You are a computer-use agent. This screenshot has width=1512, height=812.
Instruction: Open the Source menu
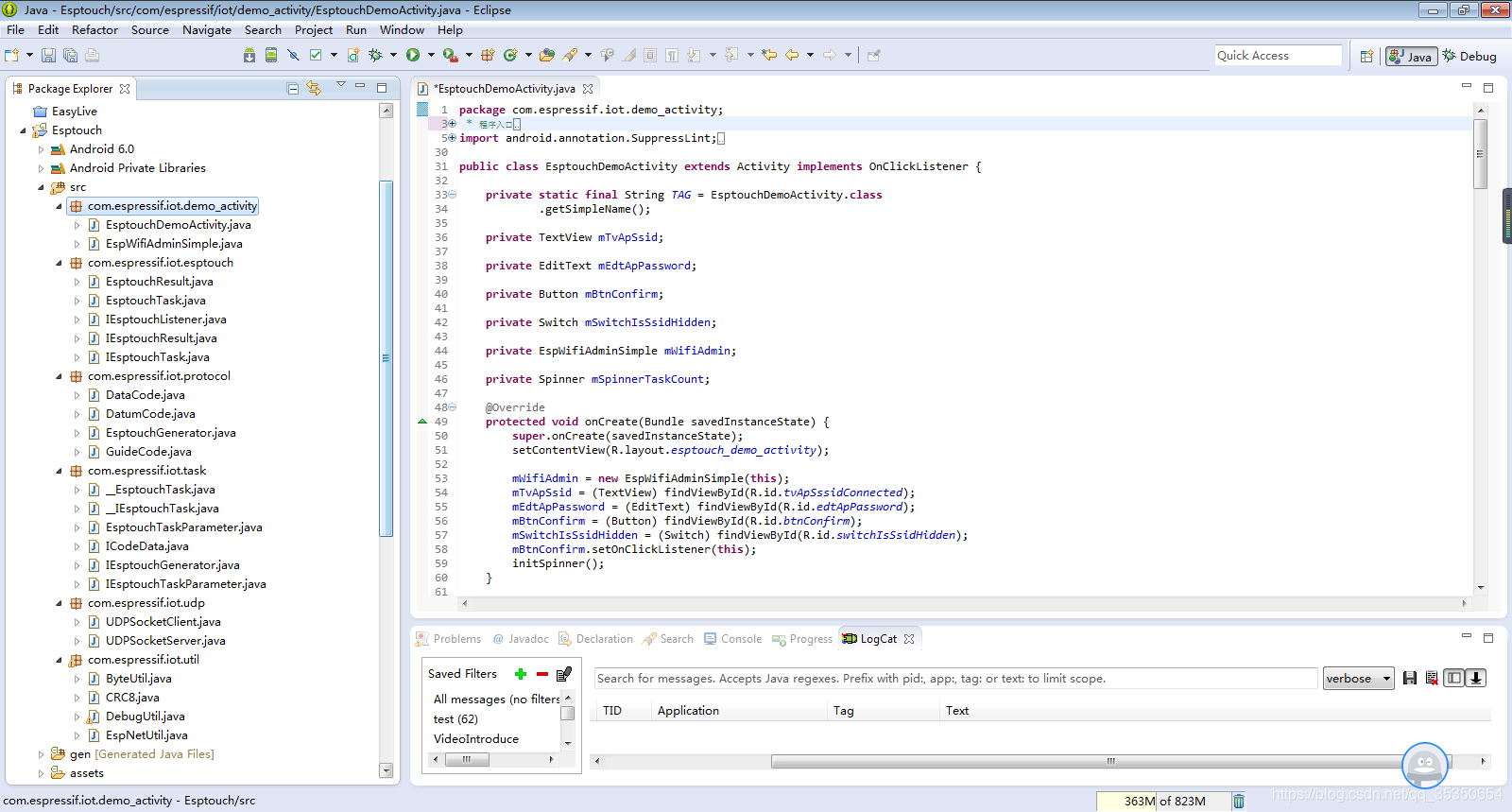[x=150, y=30]
